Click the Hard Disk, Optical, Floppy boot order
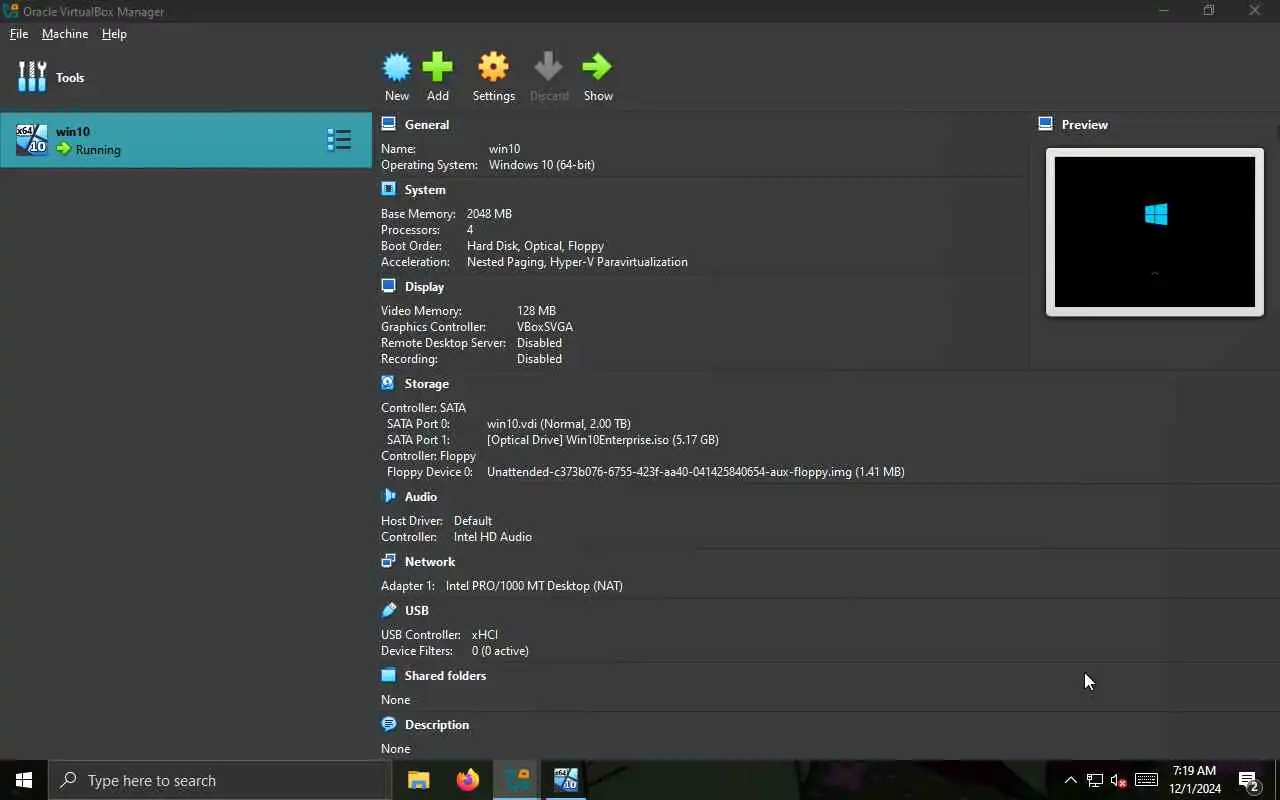 pyautogui.click(x=535, y=246)
